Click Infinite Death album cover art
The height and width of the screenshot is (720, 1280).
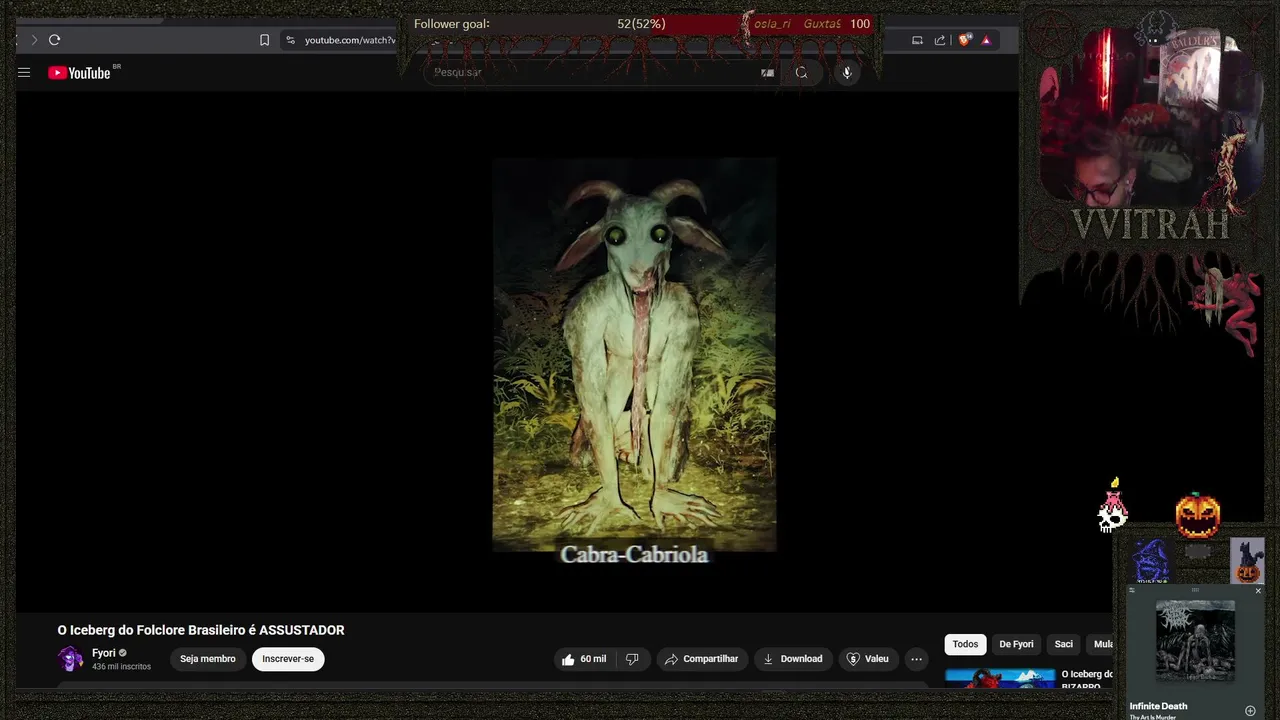[1195, 640]
